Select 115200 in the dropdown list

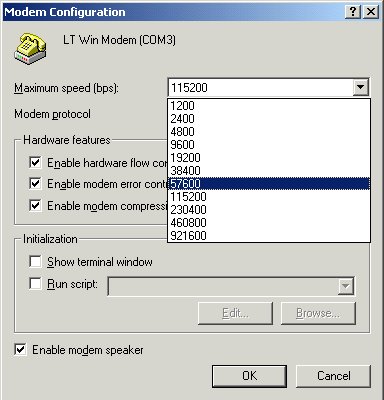coord(269,197)
